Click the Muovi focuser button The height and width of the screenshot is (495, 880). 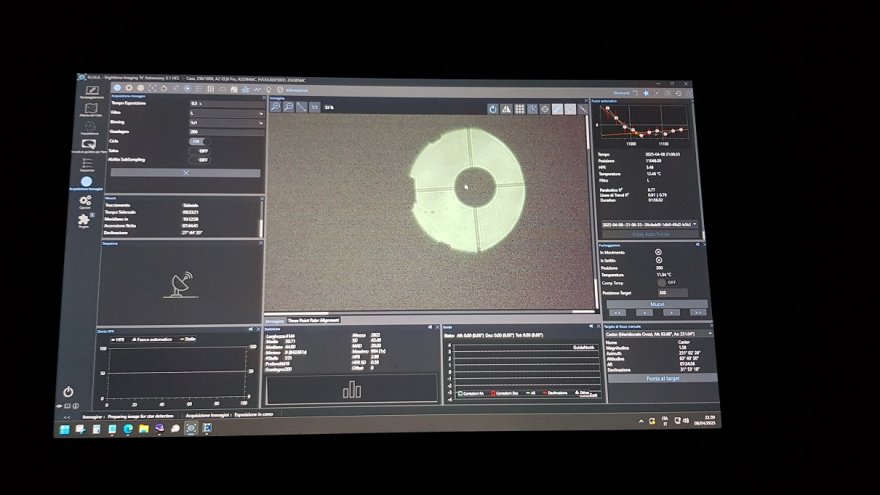coord(656,303)
